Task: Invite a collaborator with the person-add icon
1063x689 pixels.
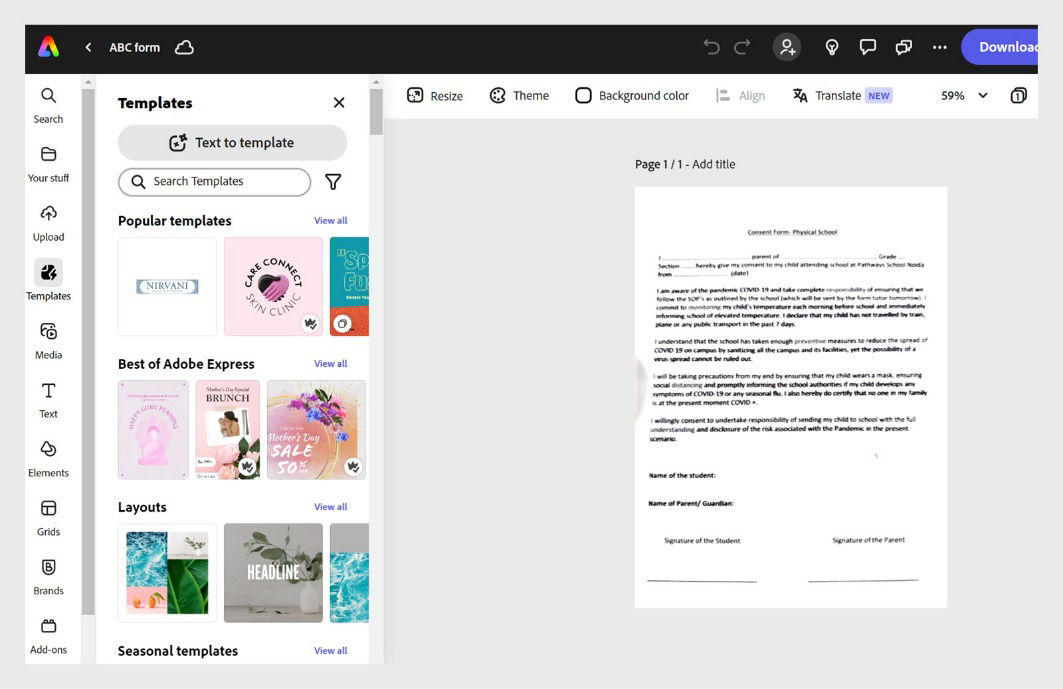Action: pyautogui.click(x=787, y=46)
